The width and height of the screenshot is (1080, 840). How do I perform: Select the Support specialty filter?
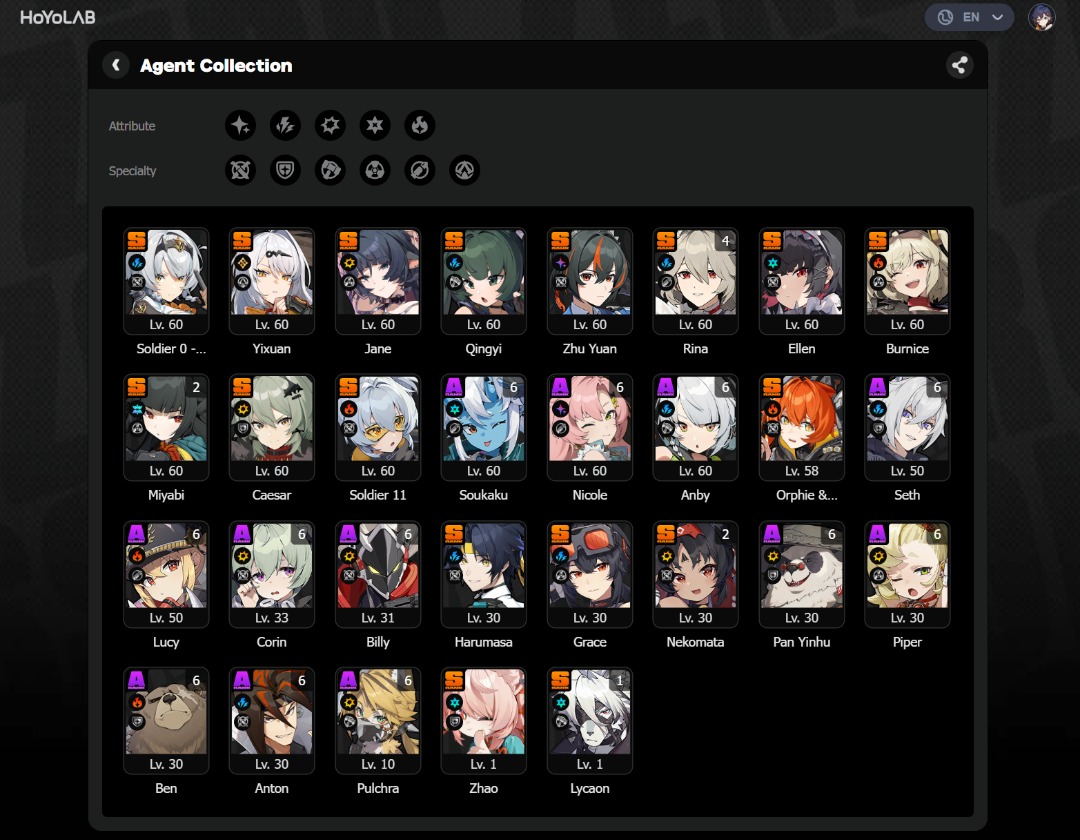pyautogui.click(x=419, y=170)
